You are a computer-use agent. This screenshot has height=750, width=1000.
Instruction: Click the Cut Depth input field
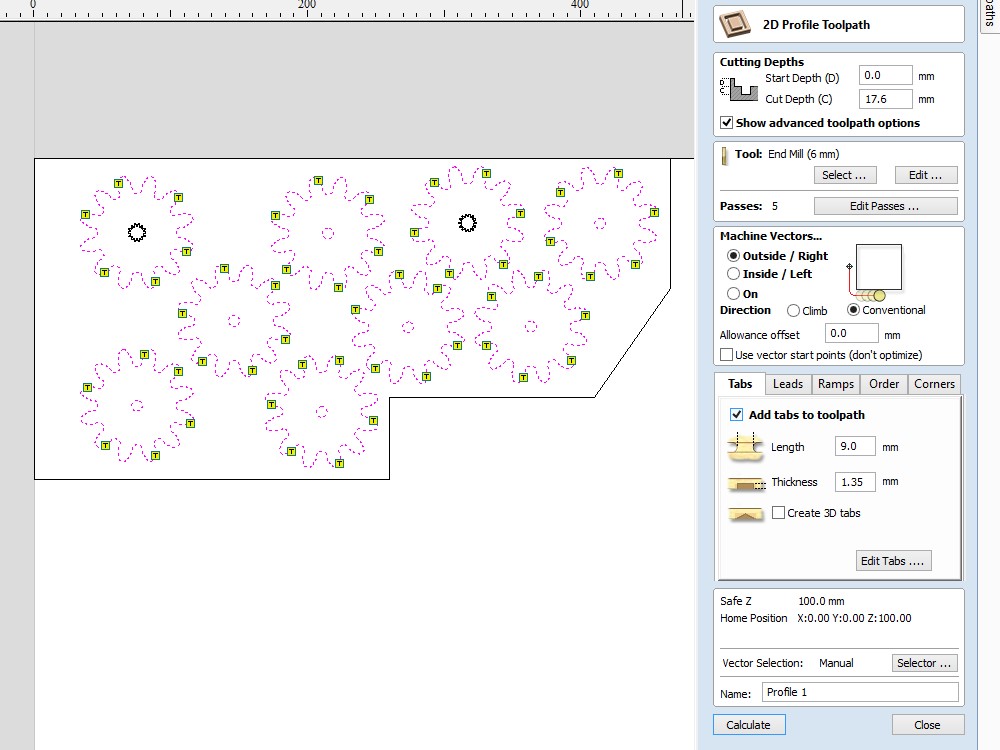coord(885,99)
